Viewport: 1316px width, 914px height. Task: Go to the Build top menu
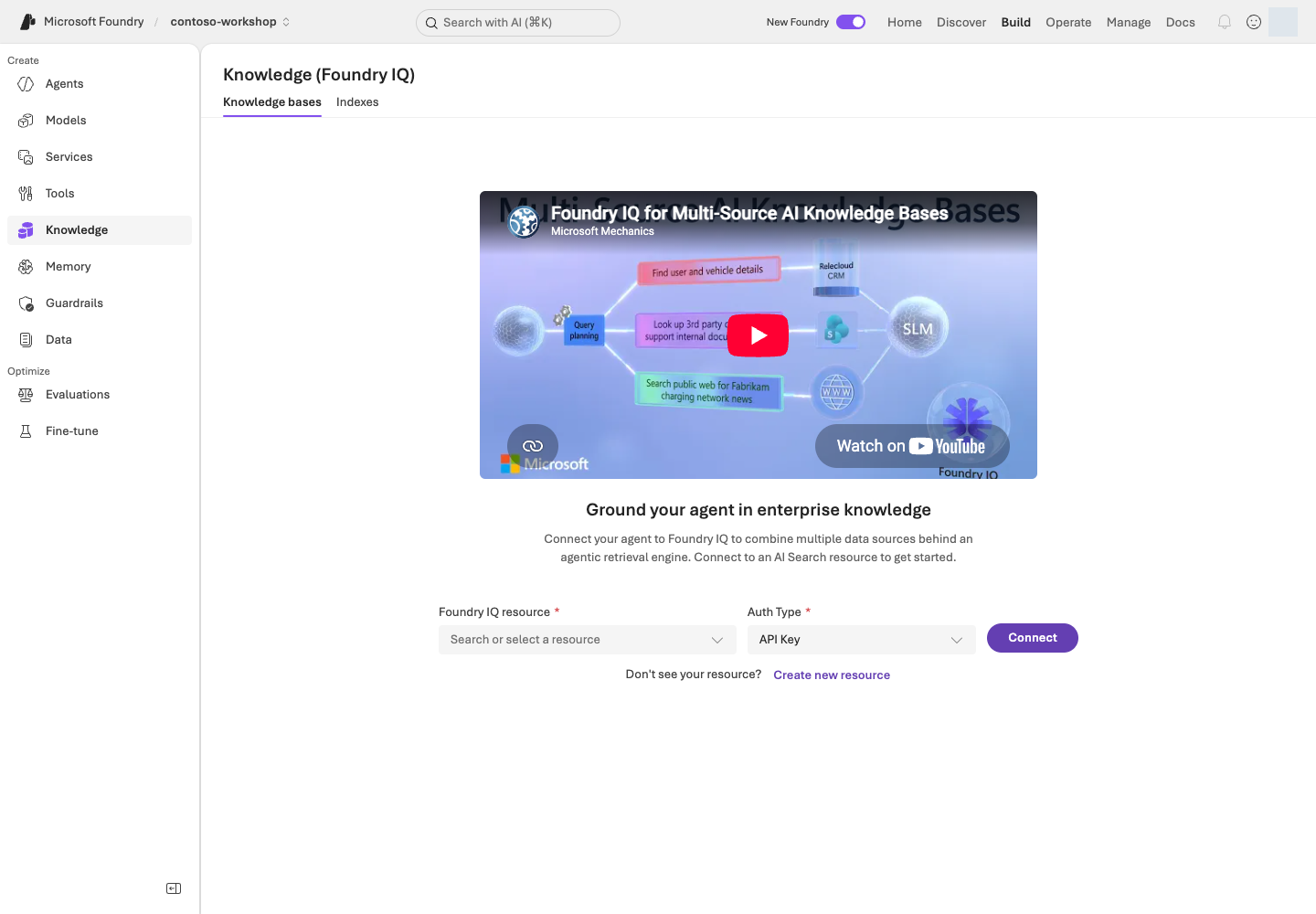click(1015, 22)
